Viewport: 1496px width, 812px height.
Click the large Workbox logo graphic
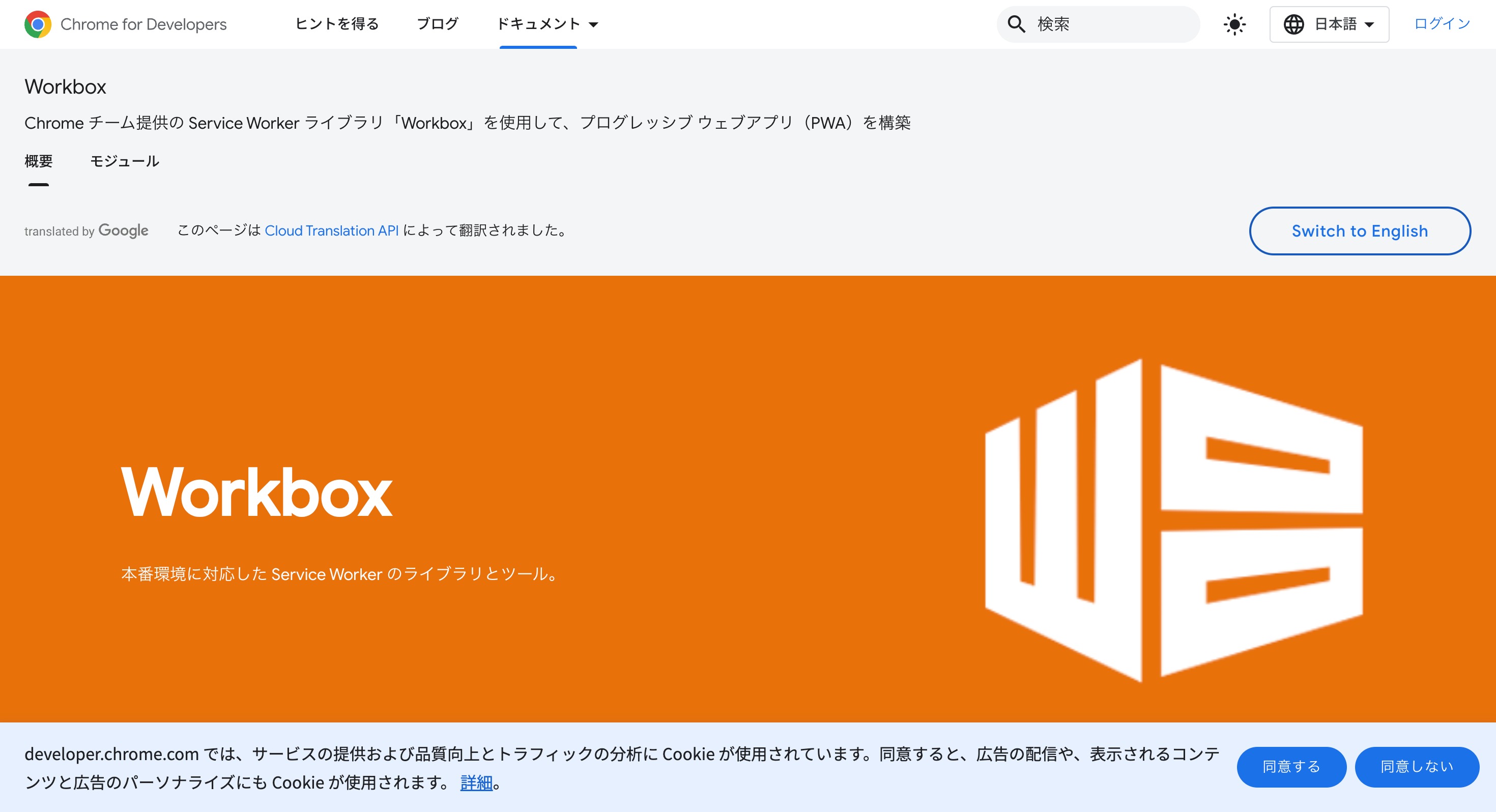(1173, 520)
